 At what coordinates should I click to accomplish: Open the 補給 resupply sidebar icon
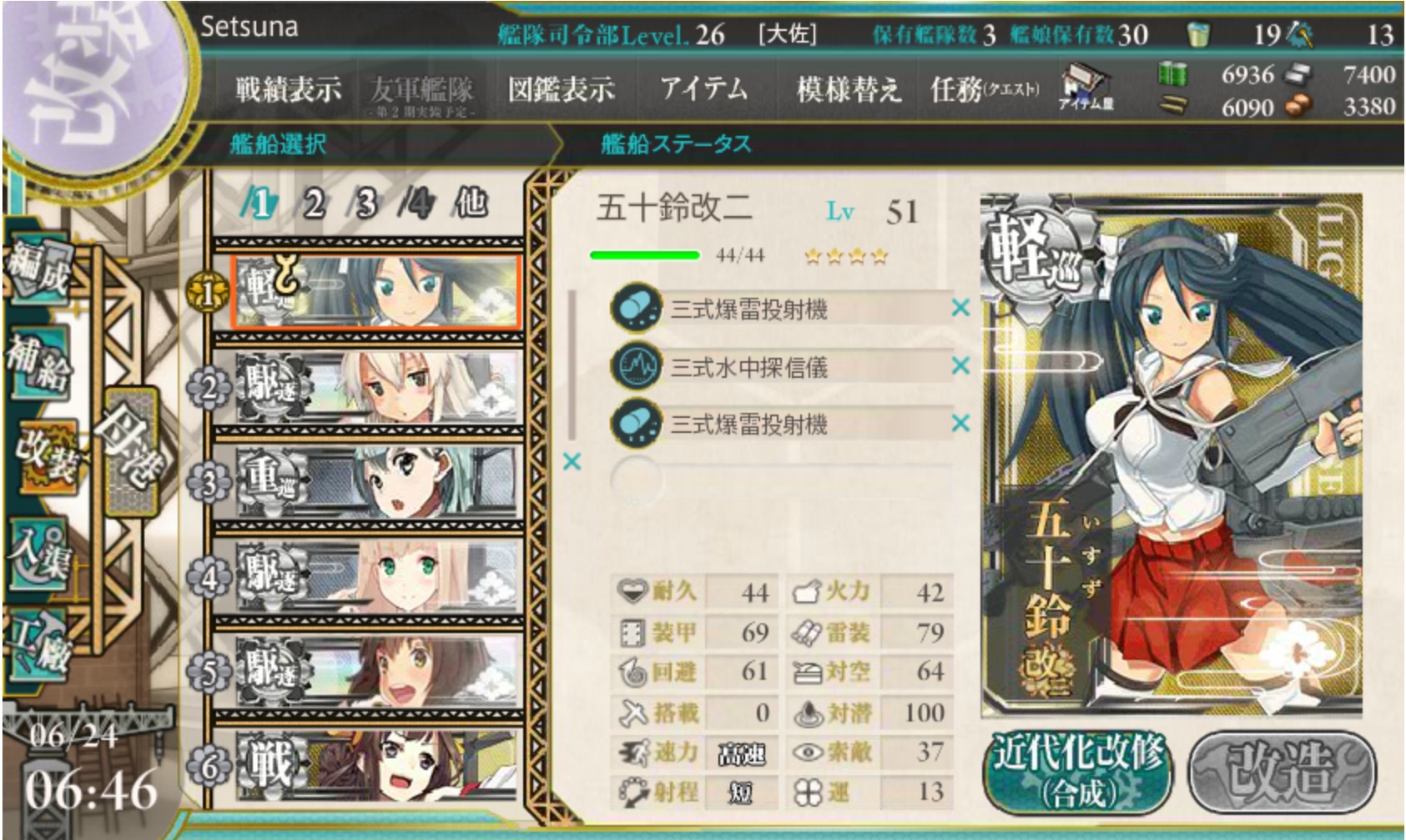38,365
